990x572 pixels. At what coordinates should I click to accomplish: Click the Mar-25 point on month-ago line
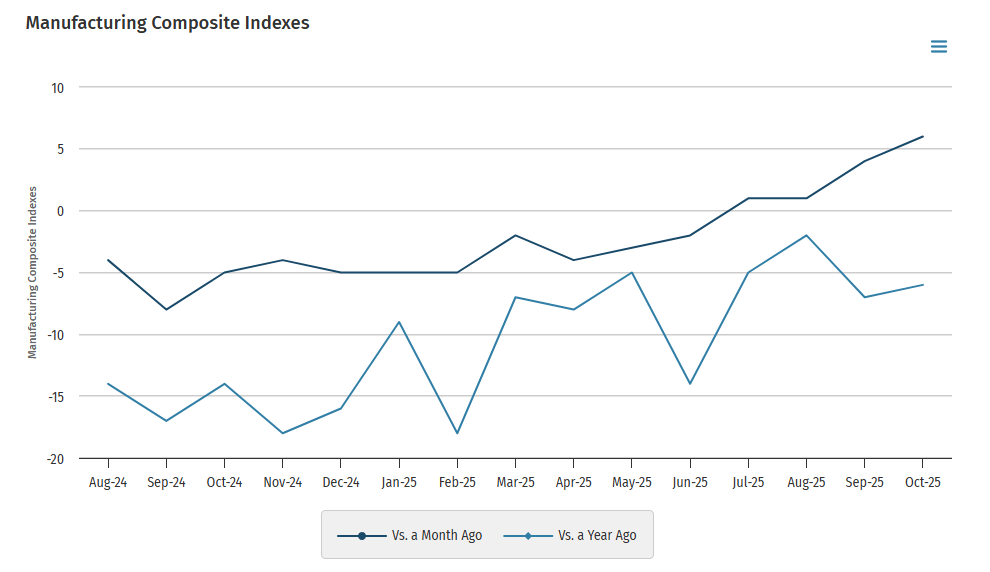coord(515,235)
